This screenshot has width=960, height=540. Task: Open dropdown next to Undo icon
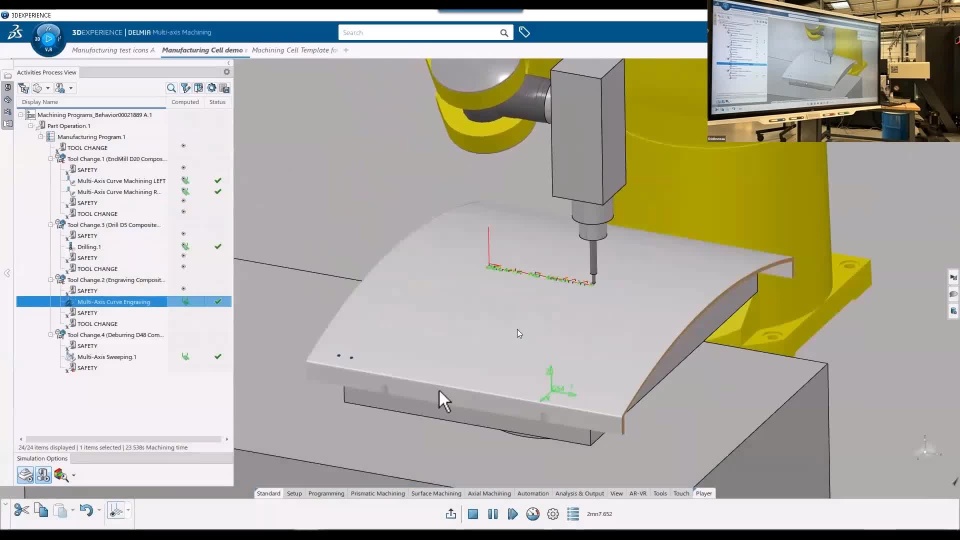[x=99, y=510]
